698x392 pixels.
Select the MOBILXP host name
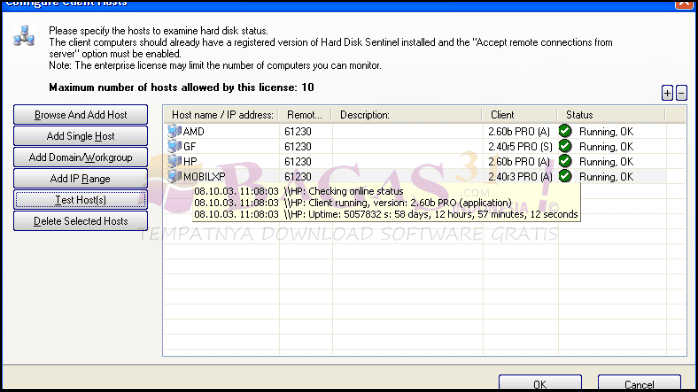204,177
